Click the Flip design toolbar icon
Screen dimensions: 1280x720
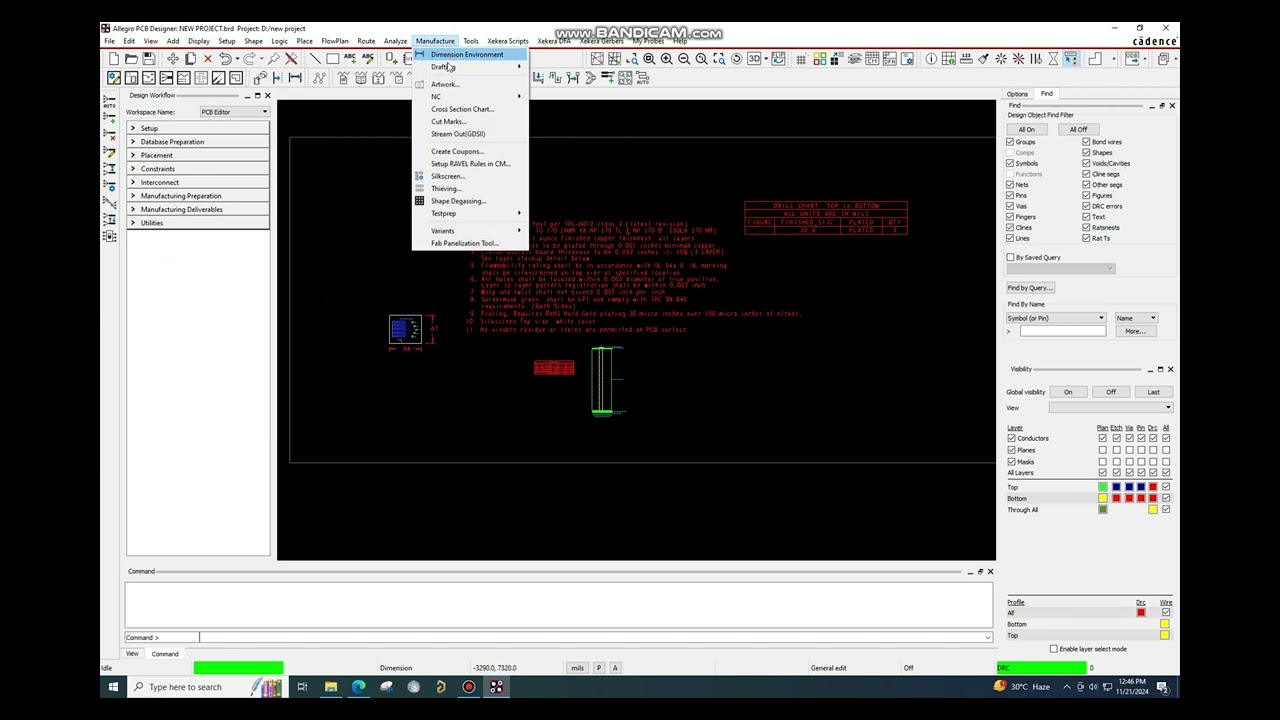(779, 59)
